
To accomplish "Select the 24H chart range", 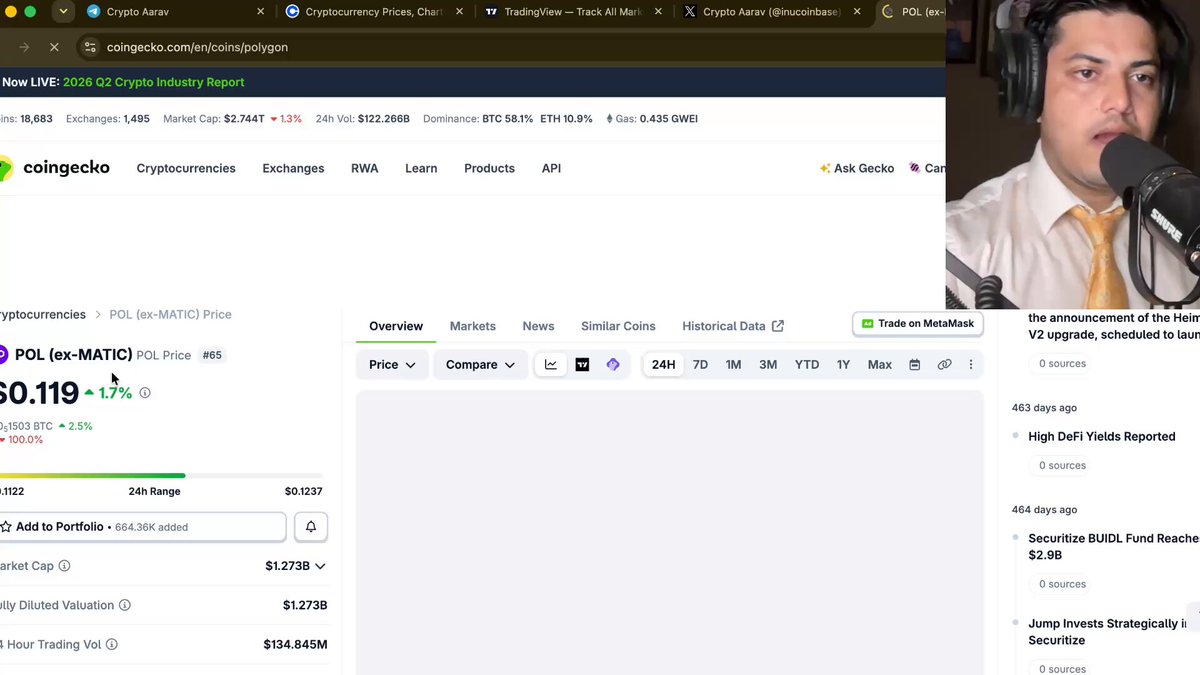I will tap(663, 365).
